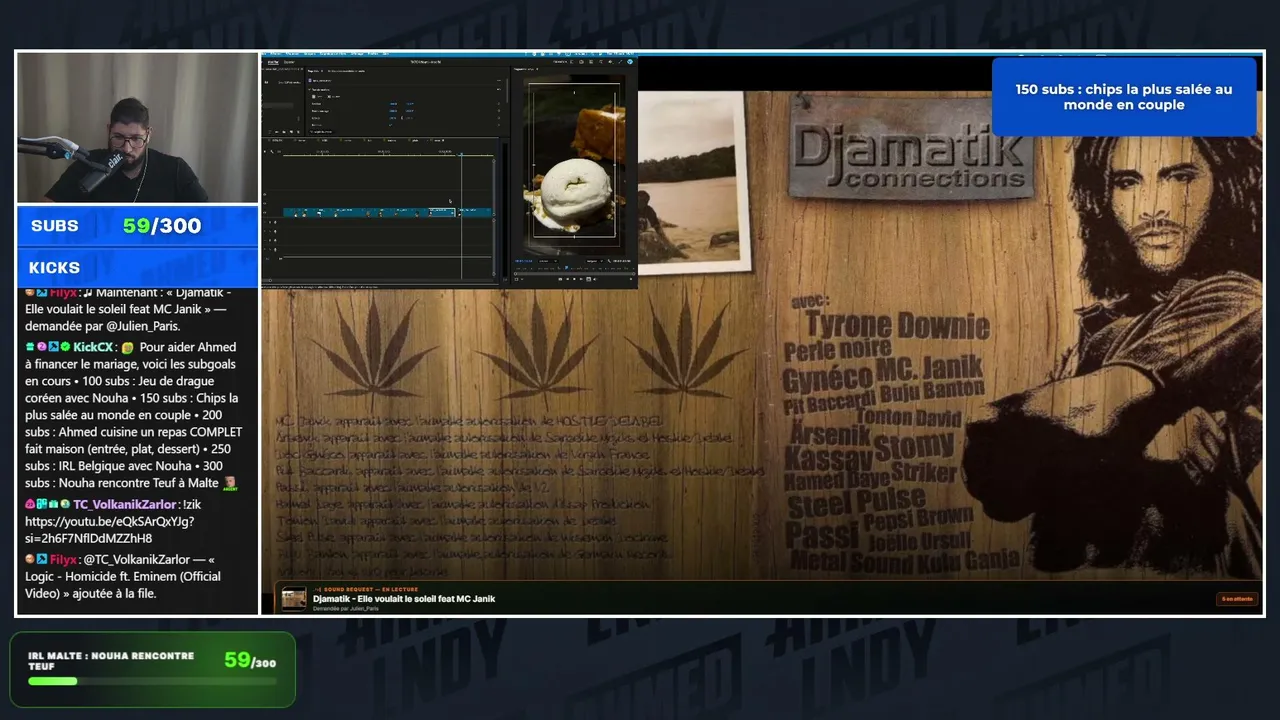
Task: Click Filyx's name on the Maintenant message
Action: point(63,292)
